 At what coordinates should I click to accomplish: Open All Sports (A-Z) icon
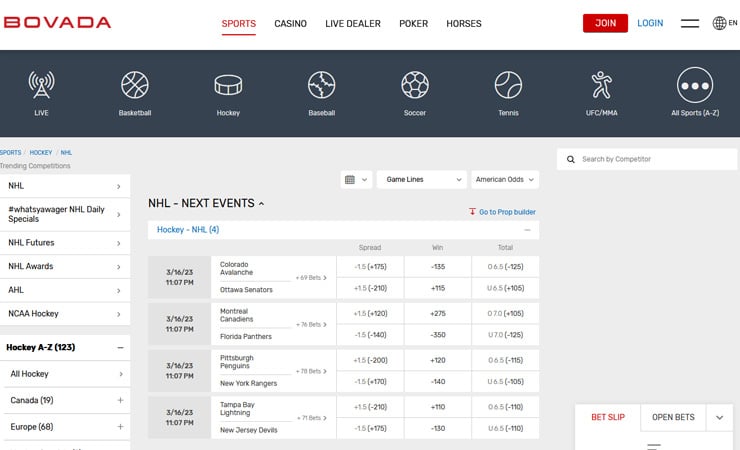695,85
